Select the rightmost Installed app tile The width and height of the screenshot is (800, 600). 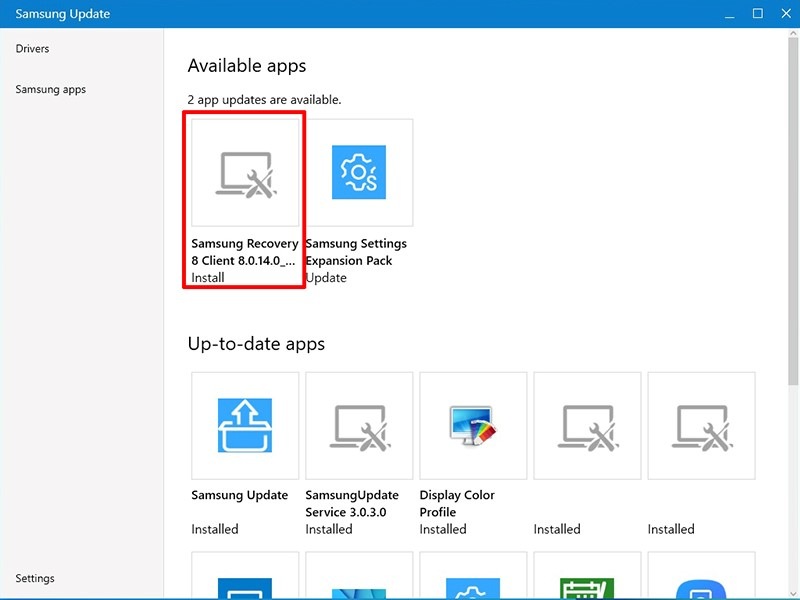tap(701, 425)
